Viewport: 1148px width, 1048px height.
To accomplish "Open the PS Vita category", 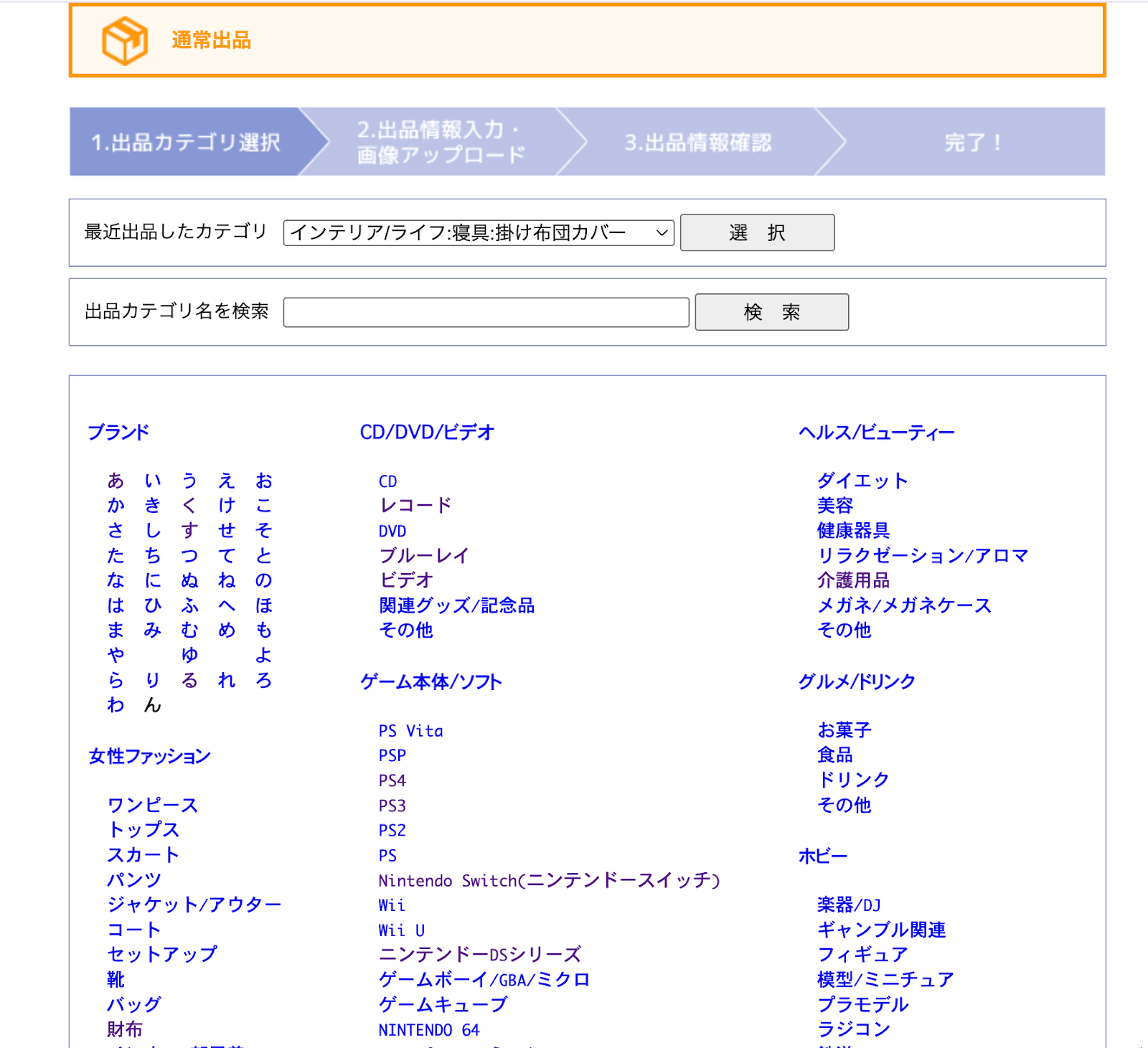I will tap(410, 731).
